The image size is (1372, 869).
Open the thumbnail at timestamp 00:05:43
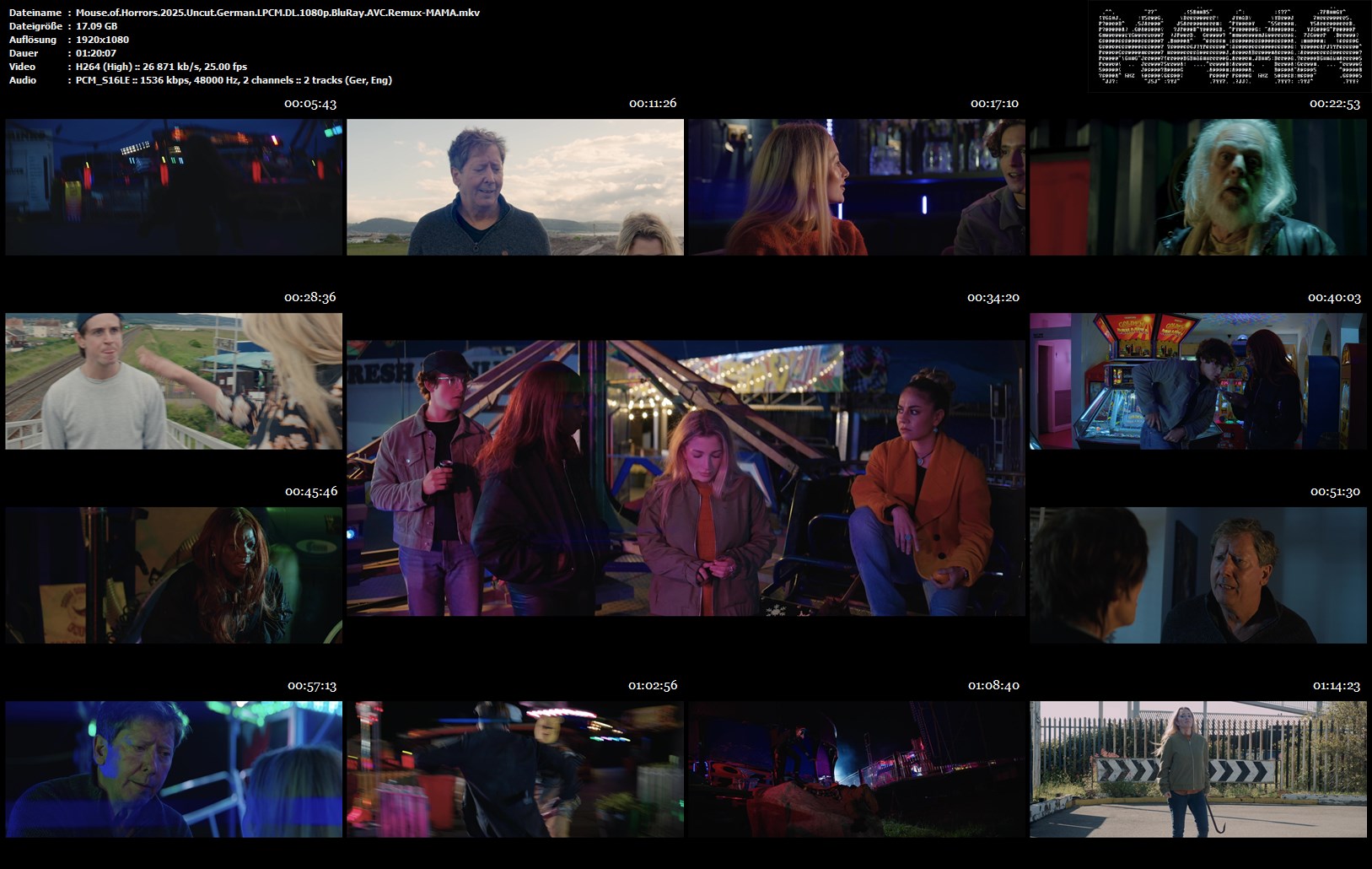coord(174,187)
